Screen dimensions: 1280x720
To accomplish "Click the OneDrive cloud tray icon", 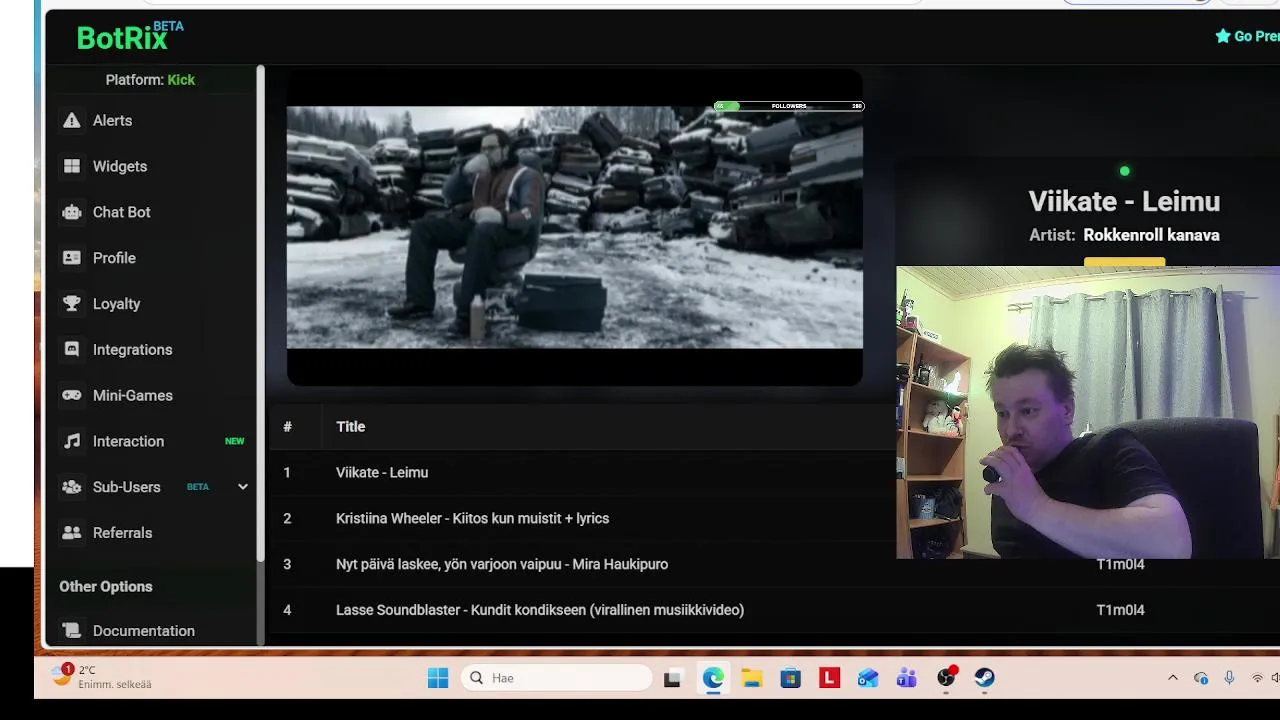I will tap(1201, 678).
